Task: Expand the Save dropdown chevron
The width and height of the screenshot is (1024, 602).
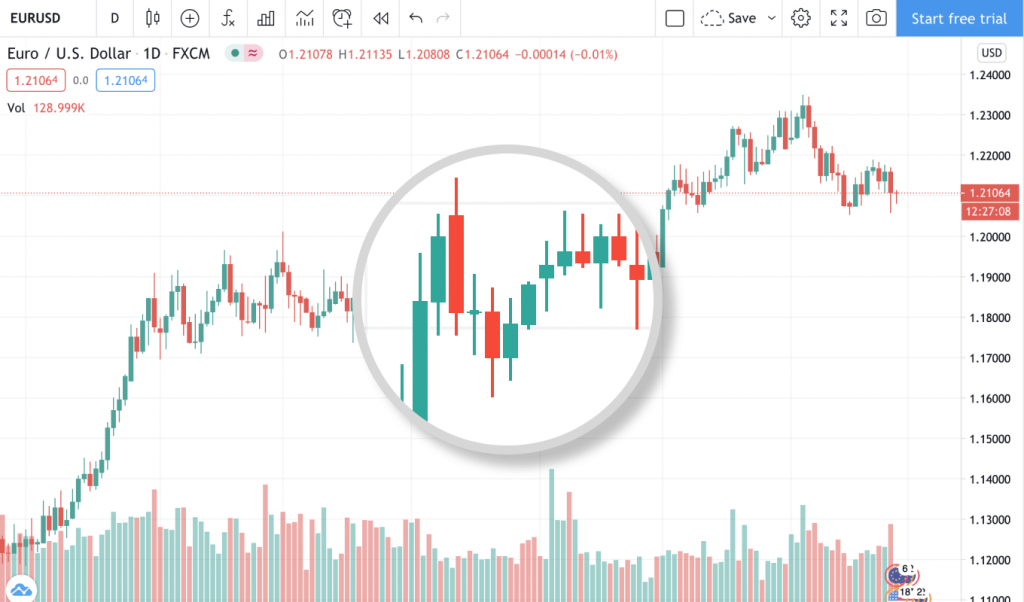Action: tap(771, 18)
